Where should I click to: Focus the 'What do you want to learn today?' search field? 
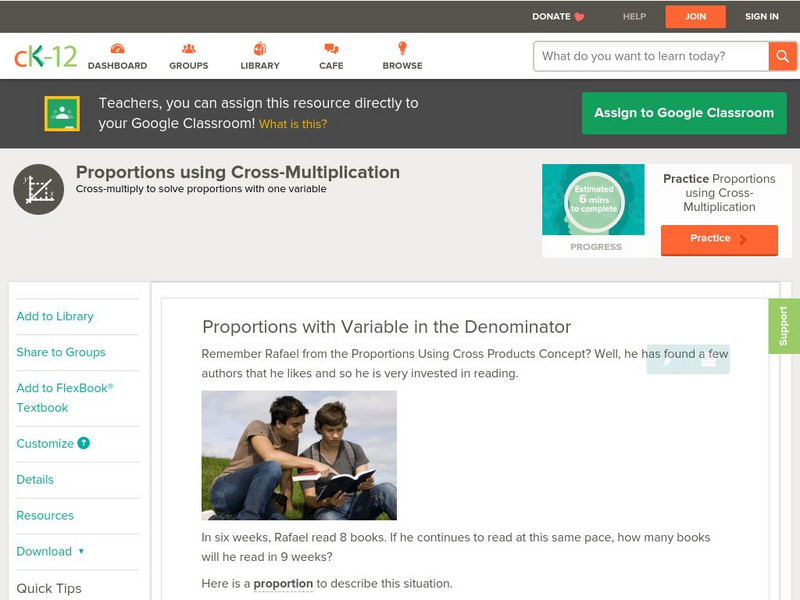(651, 56)
